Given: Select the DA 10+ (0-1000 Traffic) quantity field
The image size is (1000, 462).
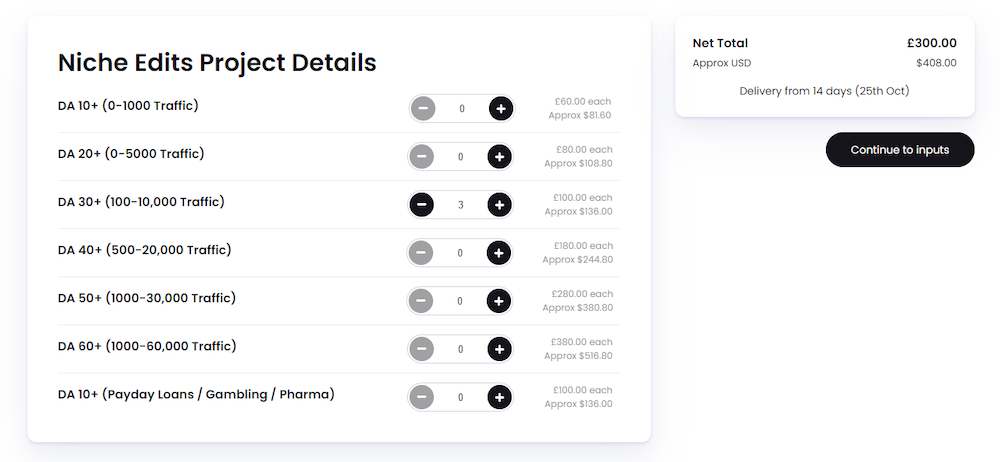Looking at the screenshot, I should [462, 108].
